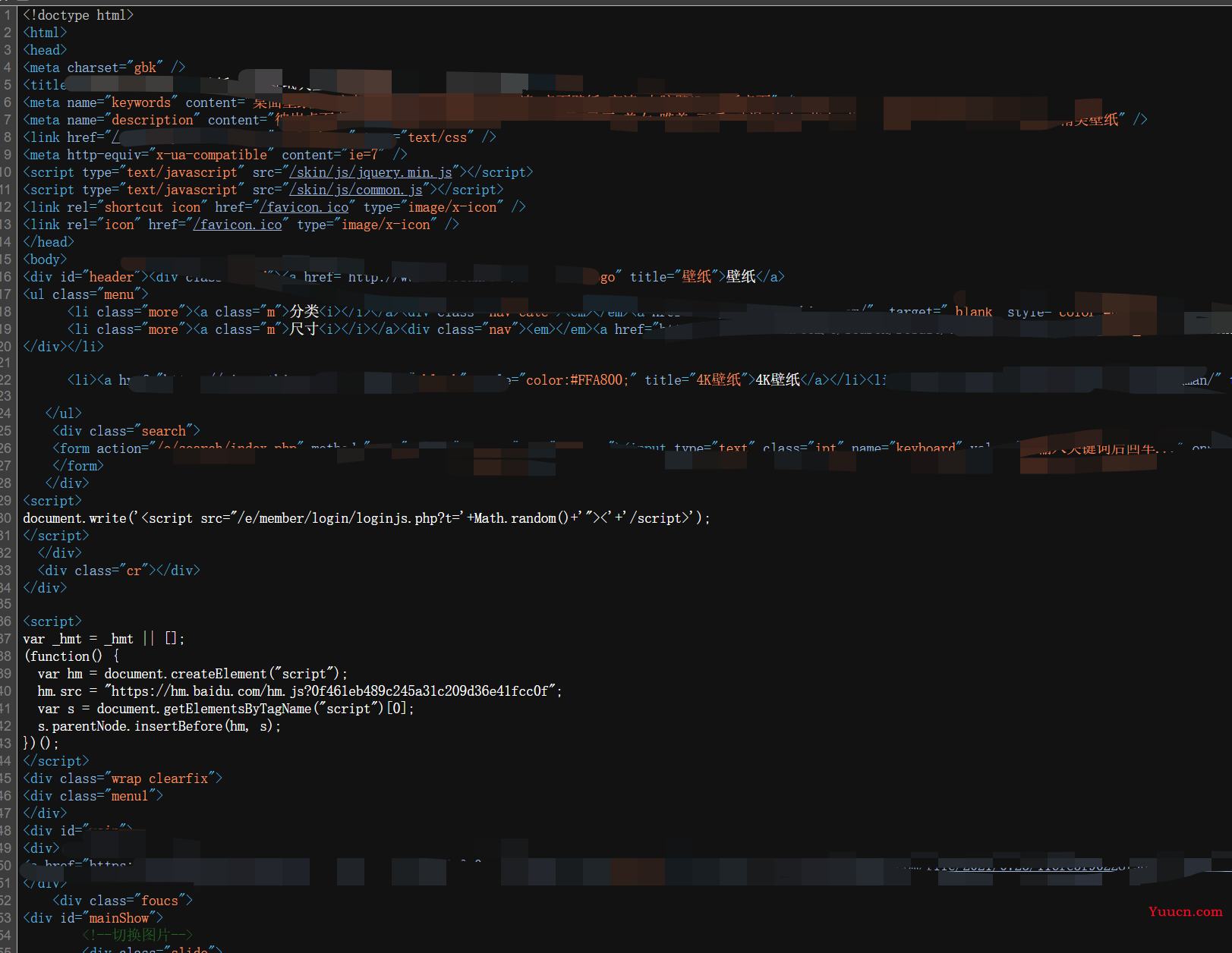Click the <div class="wrap clearfix"> line

point(123,778)
